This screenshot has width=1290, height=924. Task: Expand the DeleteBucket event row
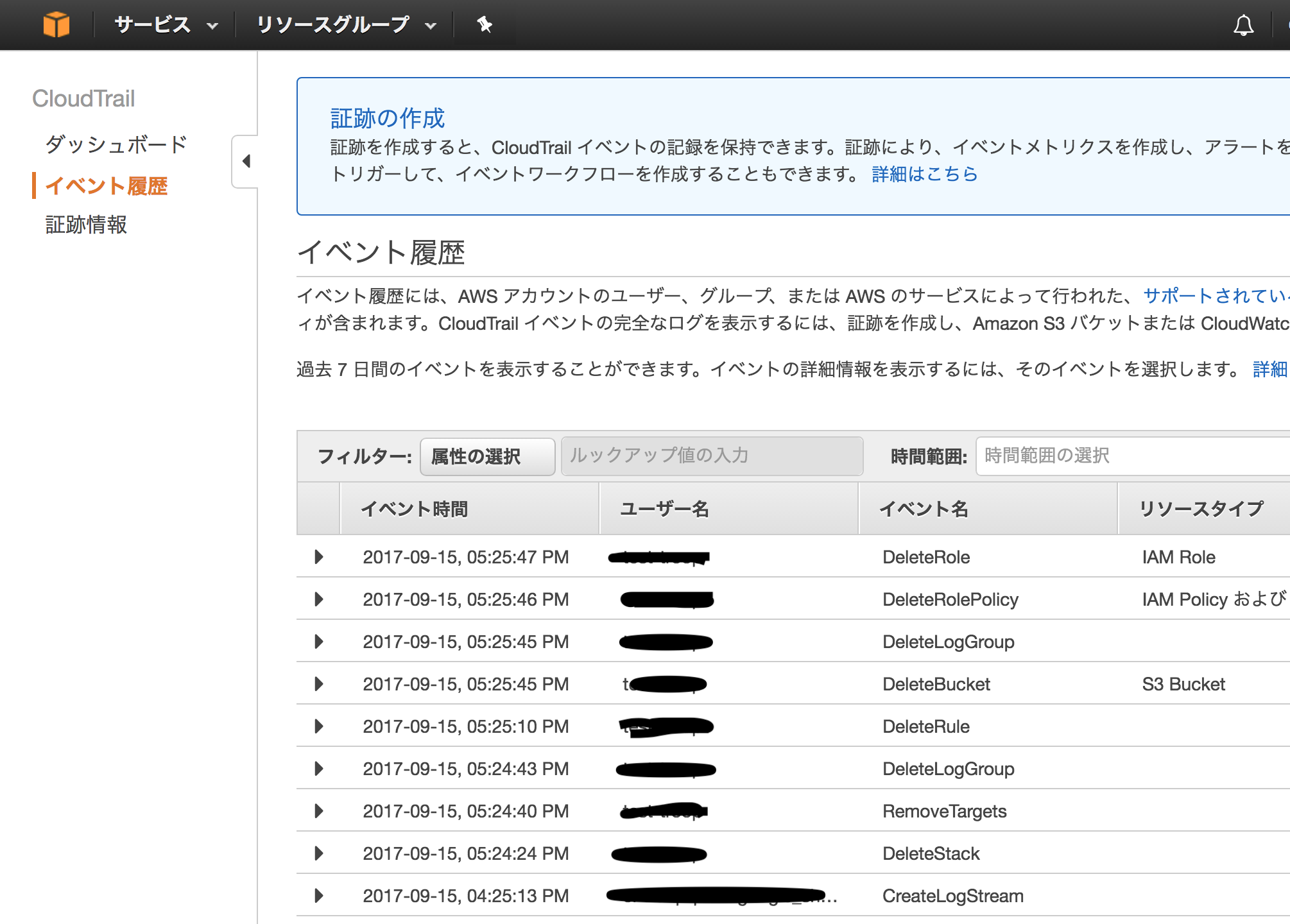pos(318,684)
